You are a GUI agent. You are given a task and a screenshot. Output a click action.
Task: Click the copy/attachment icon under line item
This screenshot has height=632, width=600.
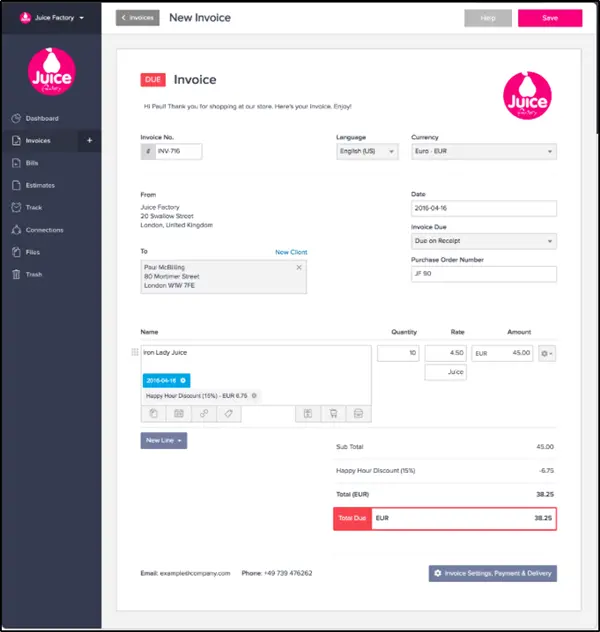click(x=154, y=414)
